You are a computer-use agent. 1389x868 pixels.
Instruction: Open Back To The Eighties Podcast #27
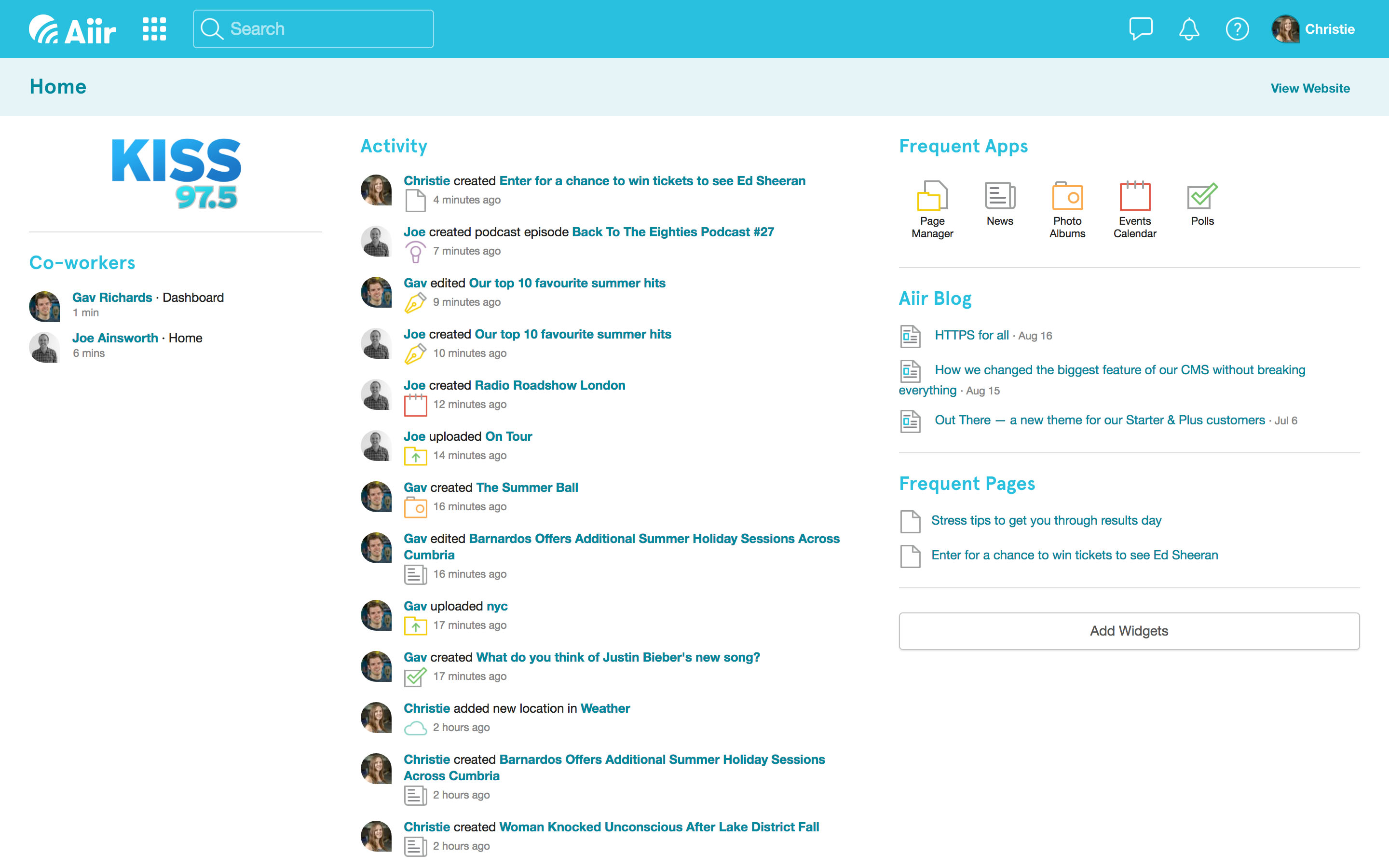pyautogui.click(x=673, y=232)
